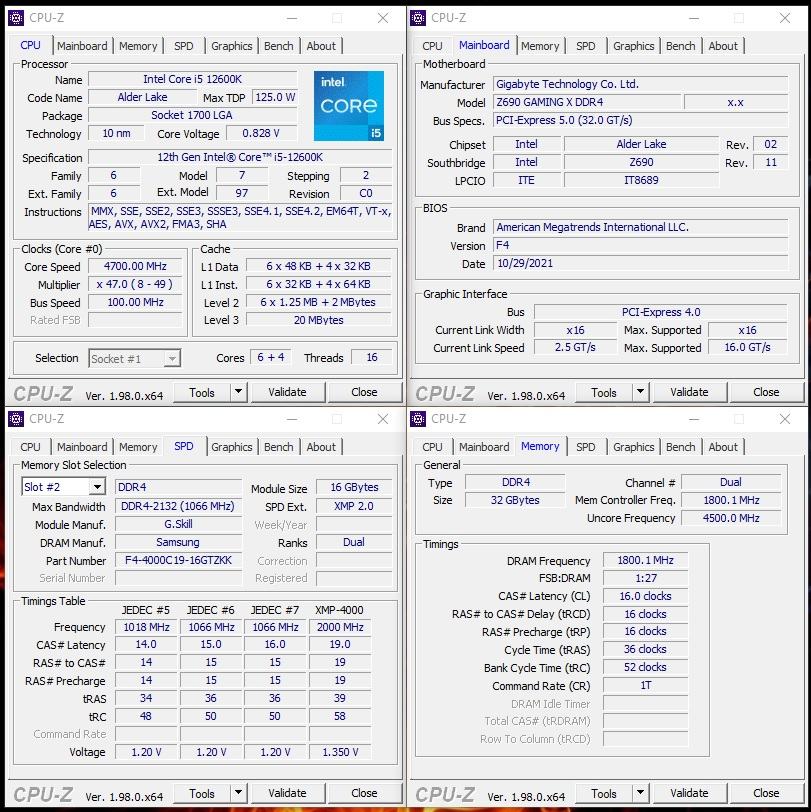811x812 pixels.
Task: Select CPU tab in the SPD window
Action: (31, 446)
